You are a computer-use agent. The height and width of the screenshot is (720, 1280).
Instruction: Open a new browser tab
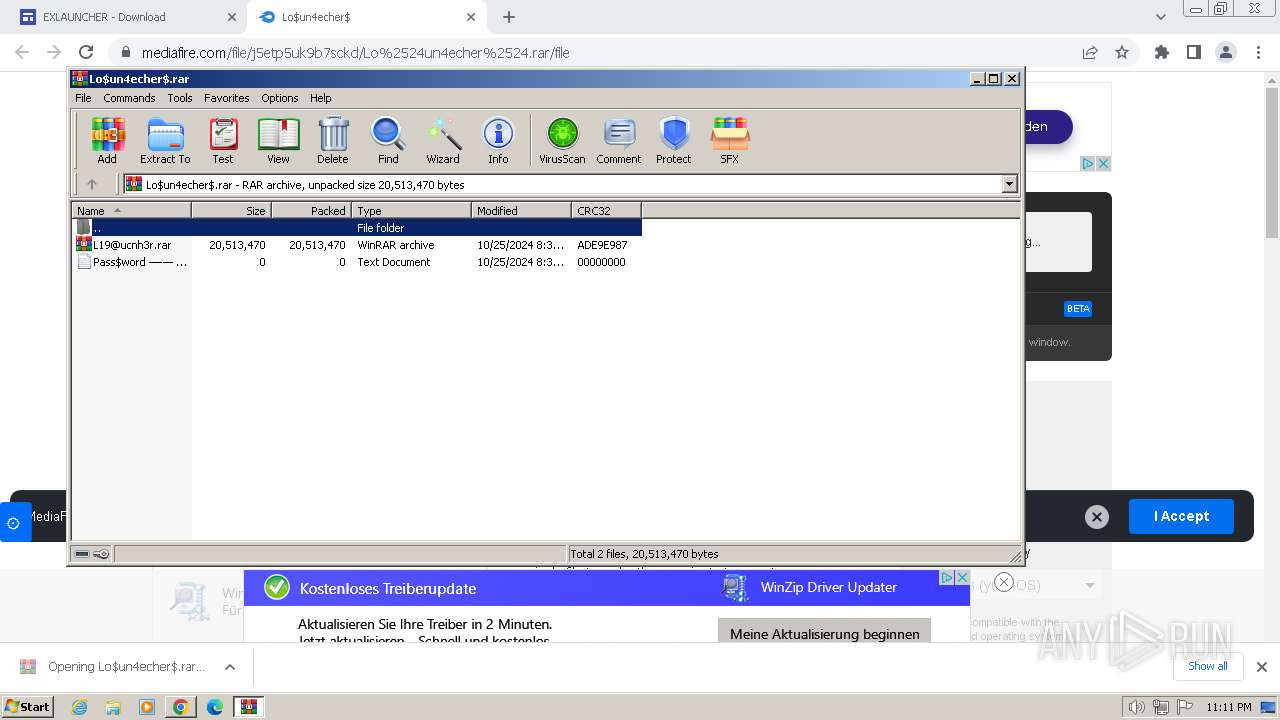[x=509, y=17]
